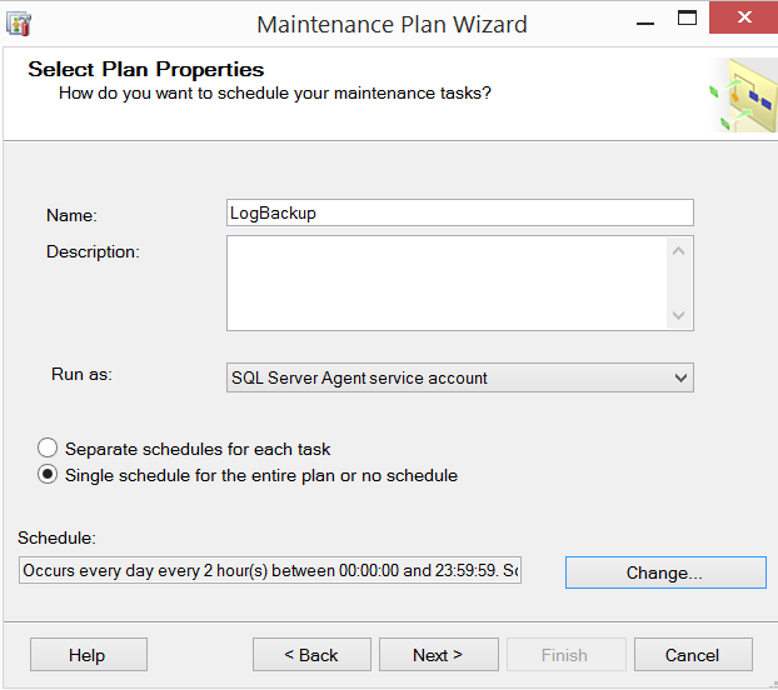
Task: Click the Description box scroll up arrow
Action: point(679,251)
